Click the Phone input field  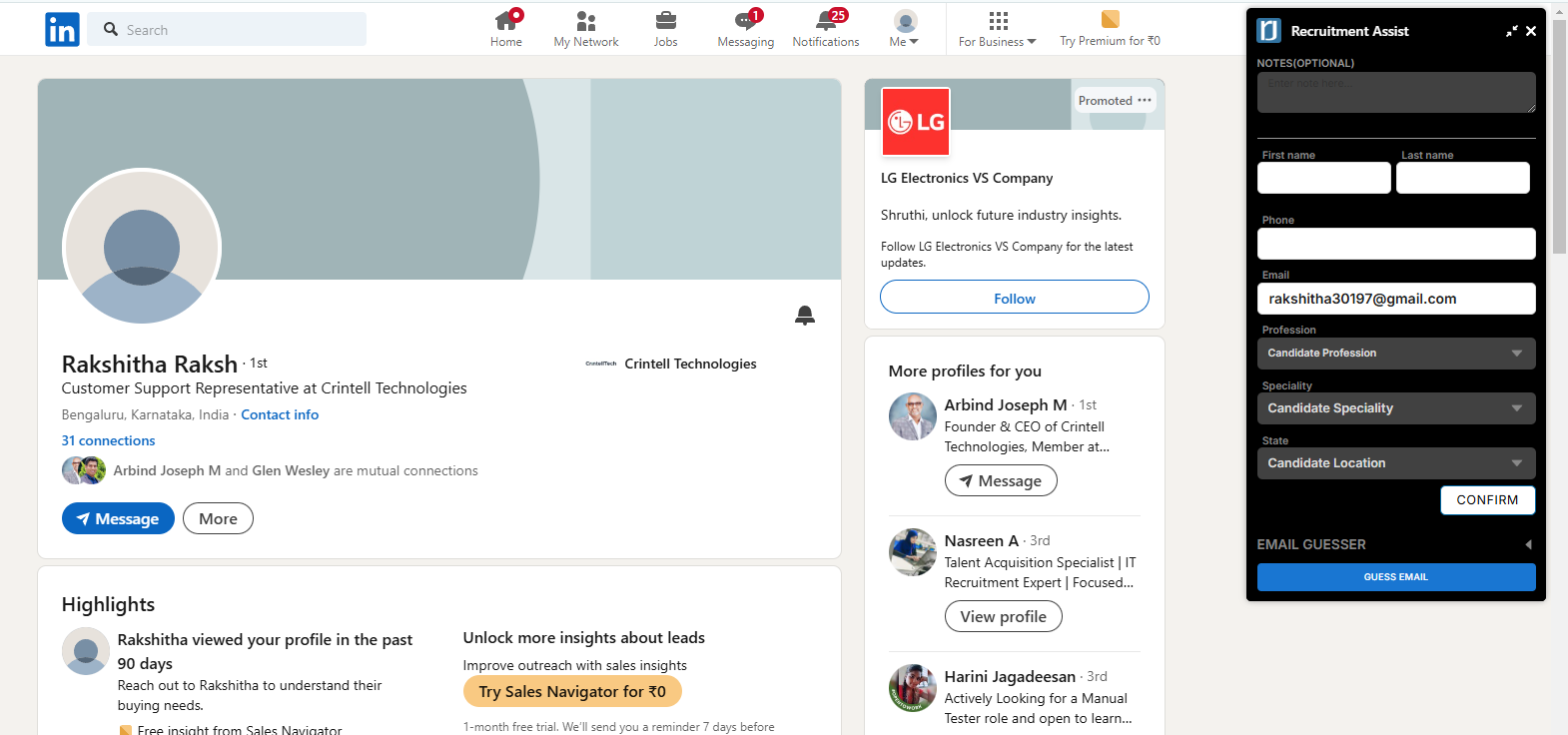(x=1396, y=244)
